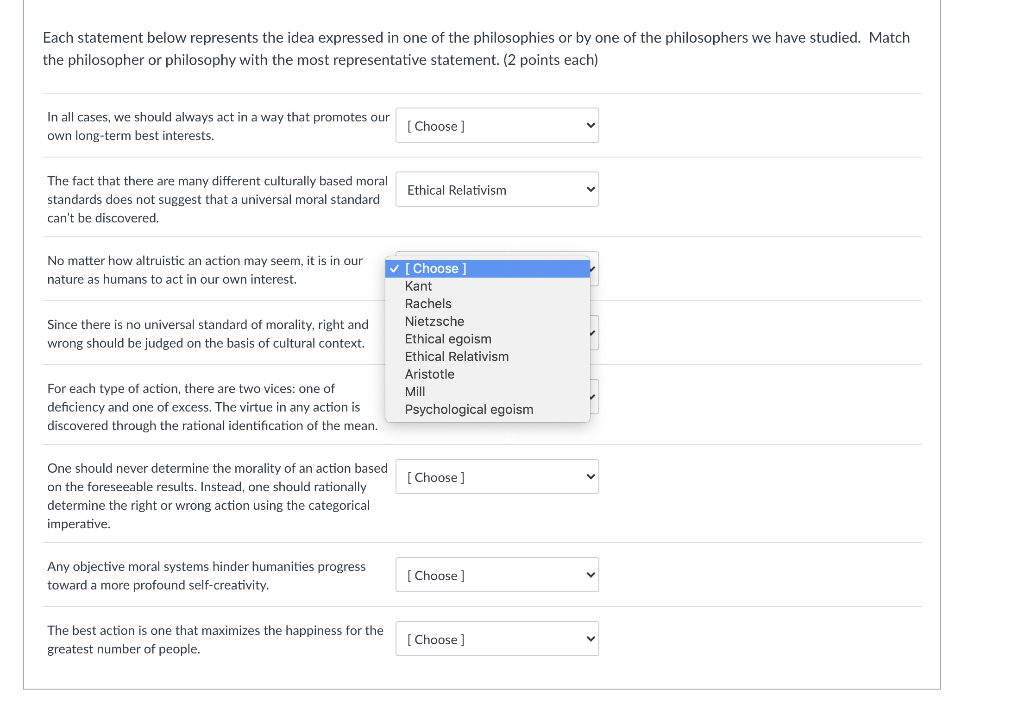Open the Ethical Relativism dropdown

point(497,190)
